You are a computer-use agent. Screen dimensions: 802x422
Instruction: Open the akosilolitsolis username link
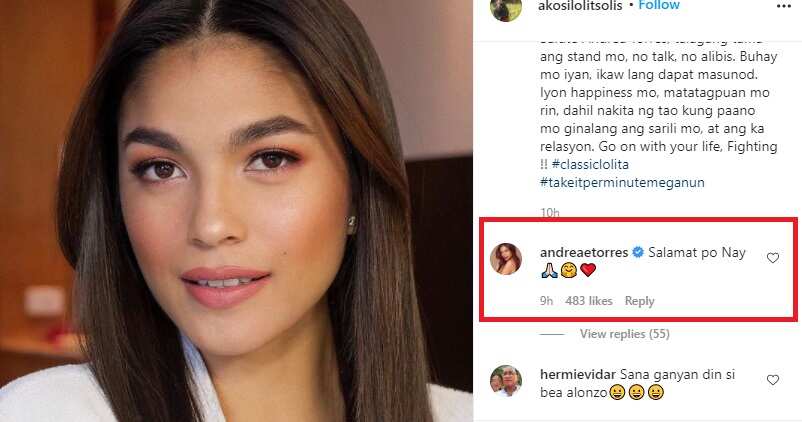[580, 6]
